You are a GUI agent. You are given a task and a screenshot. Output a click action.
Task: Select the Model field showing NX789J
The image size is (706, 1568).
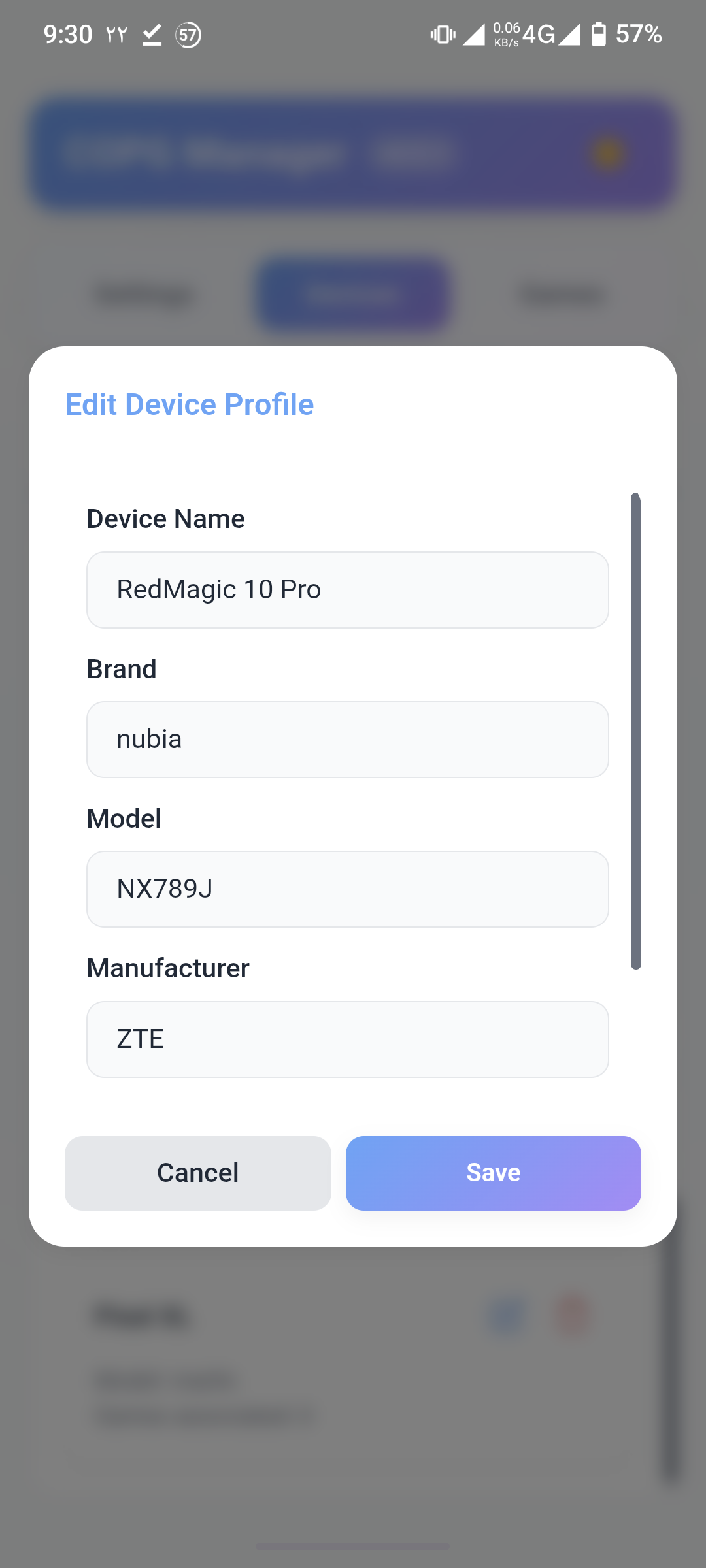pyautogui.click(x=348, y=889)
